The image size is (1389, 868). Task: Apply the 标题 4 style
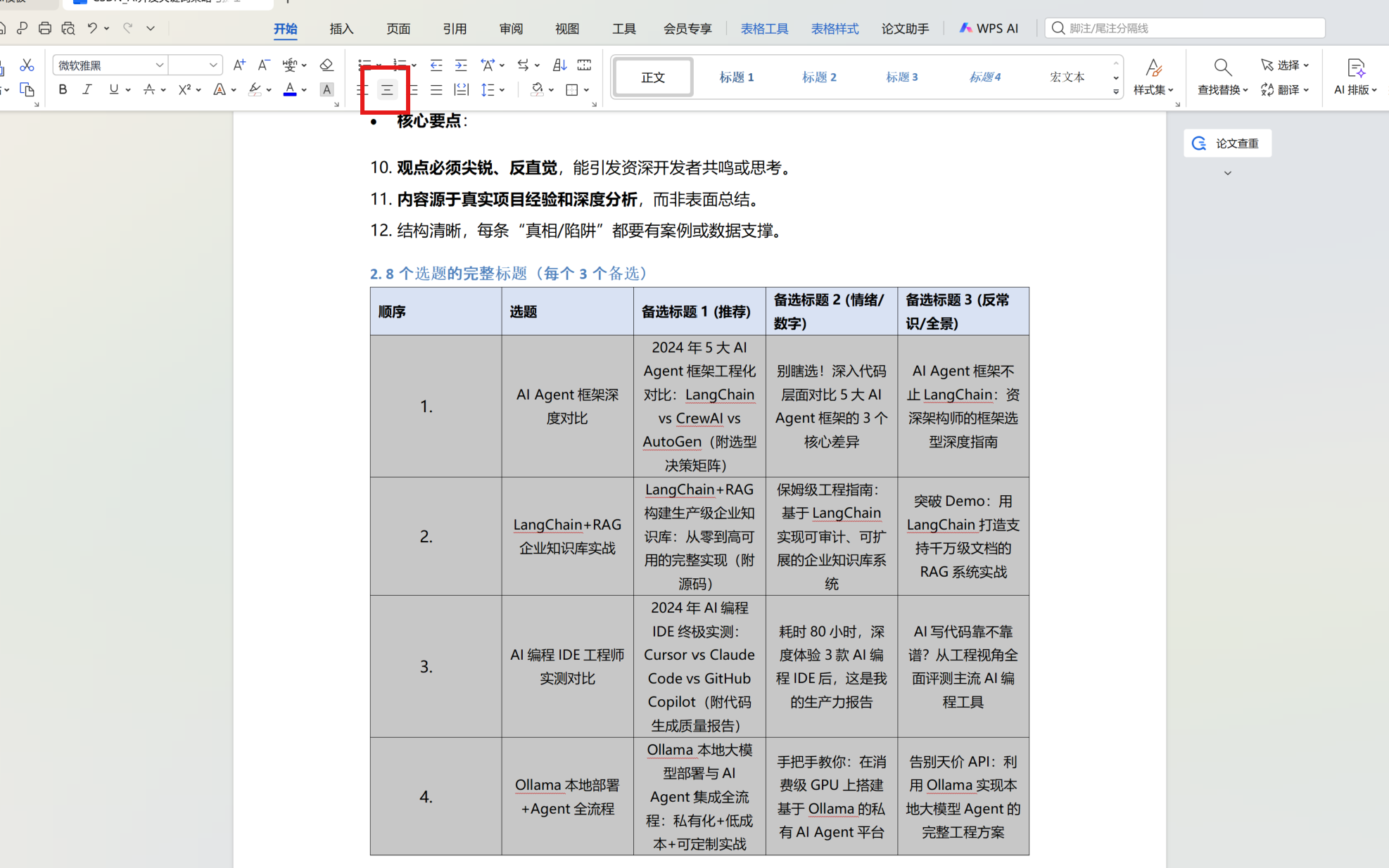(x=985, y=77)
